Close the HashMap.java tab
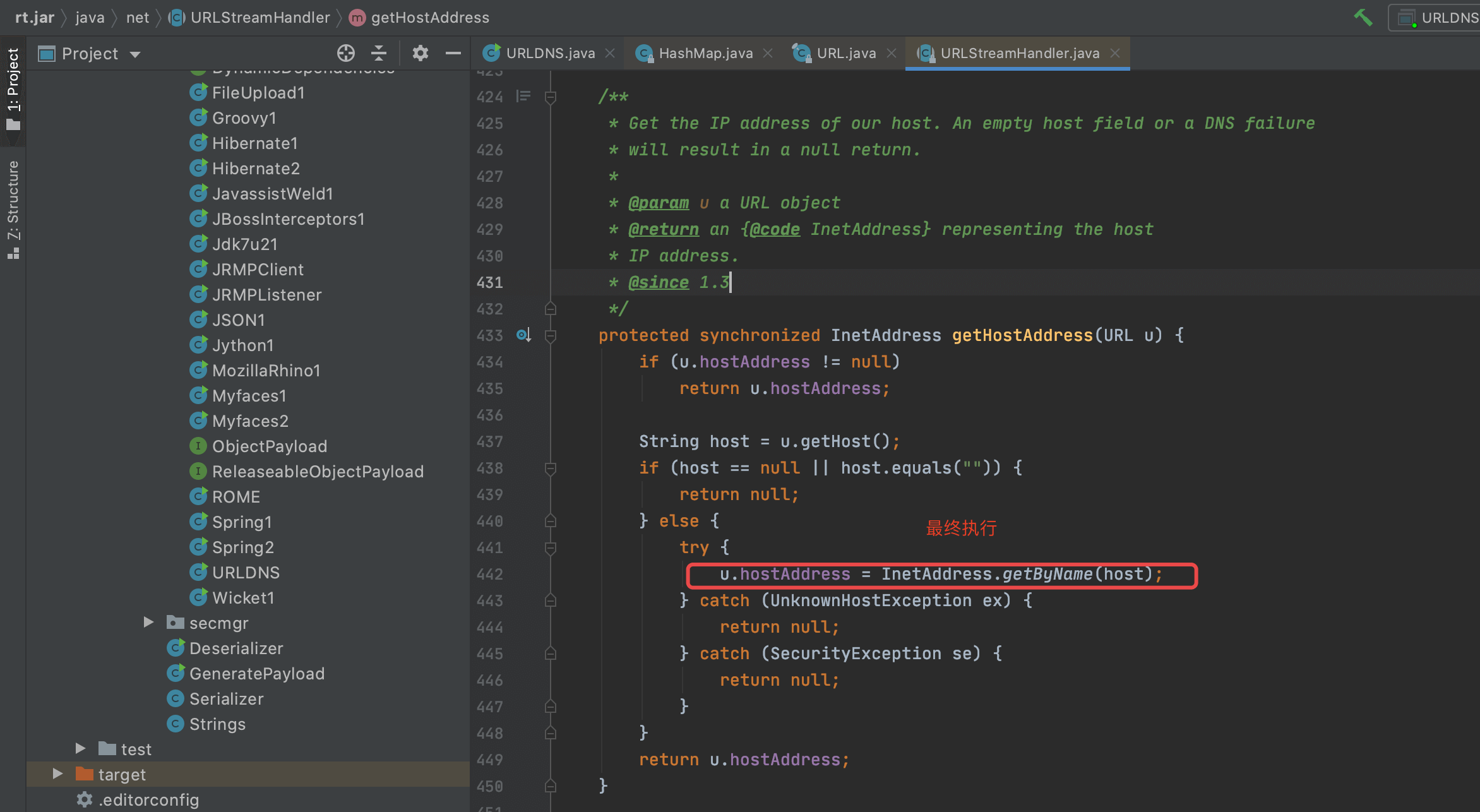This screenshot has height=812, width=1480. (768, 53)
